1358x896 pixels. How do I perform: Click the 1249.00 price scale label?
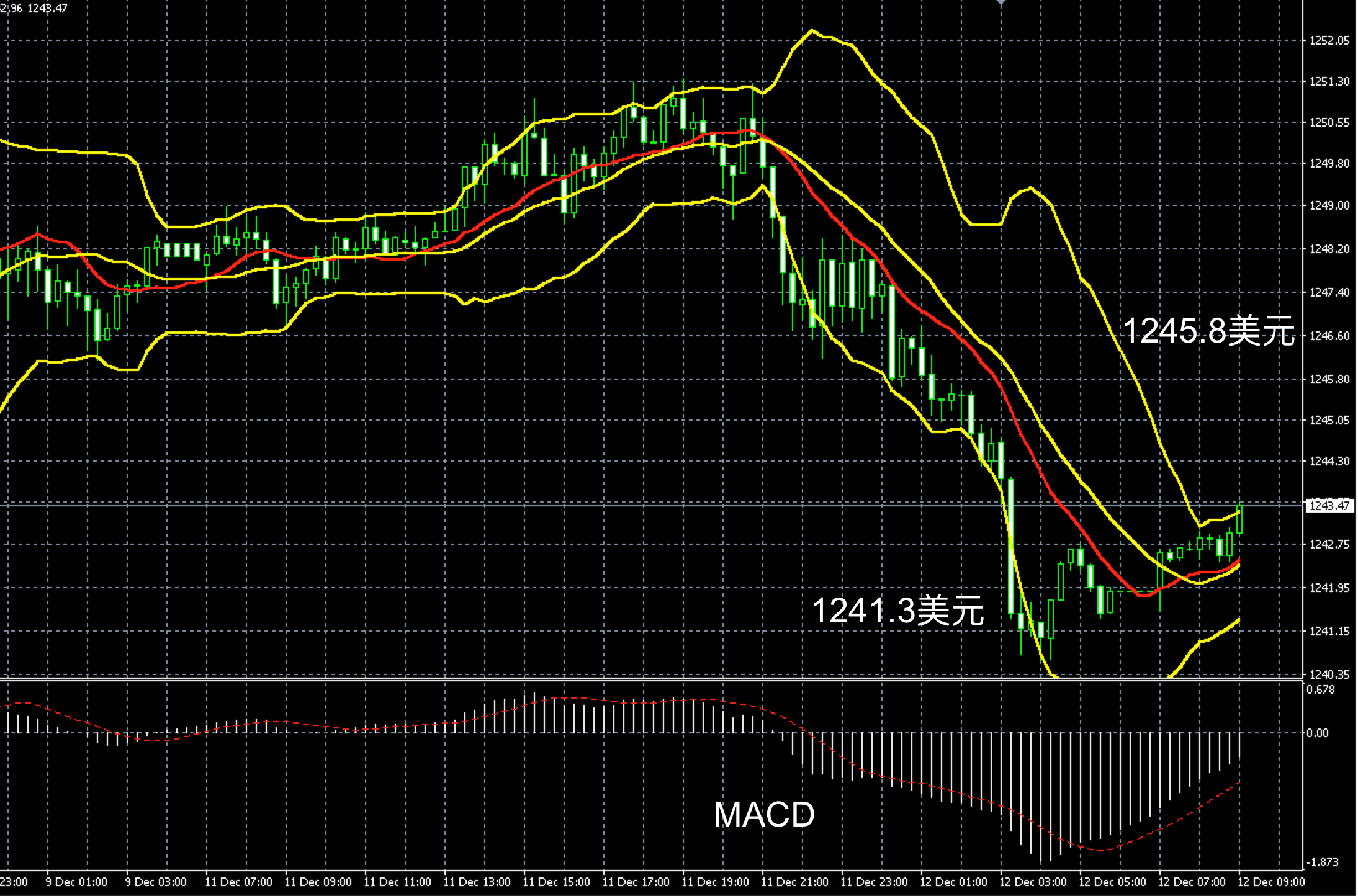point(1329,206)
